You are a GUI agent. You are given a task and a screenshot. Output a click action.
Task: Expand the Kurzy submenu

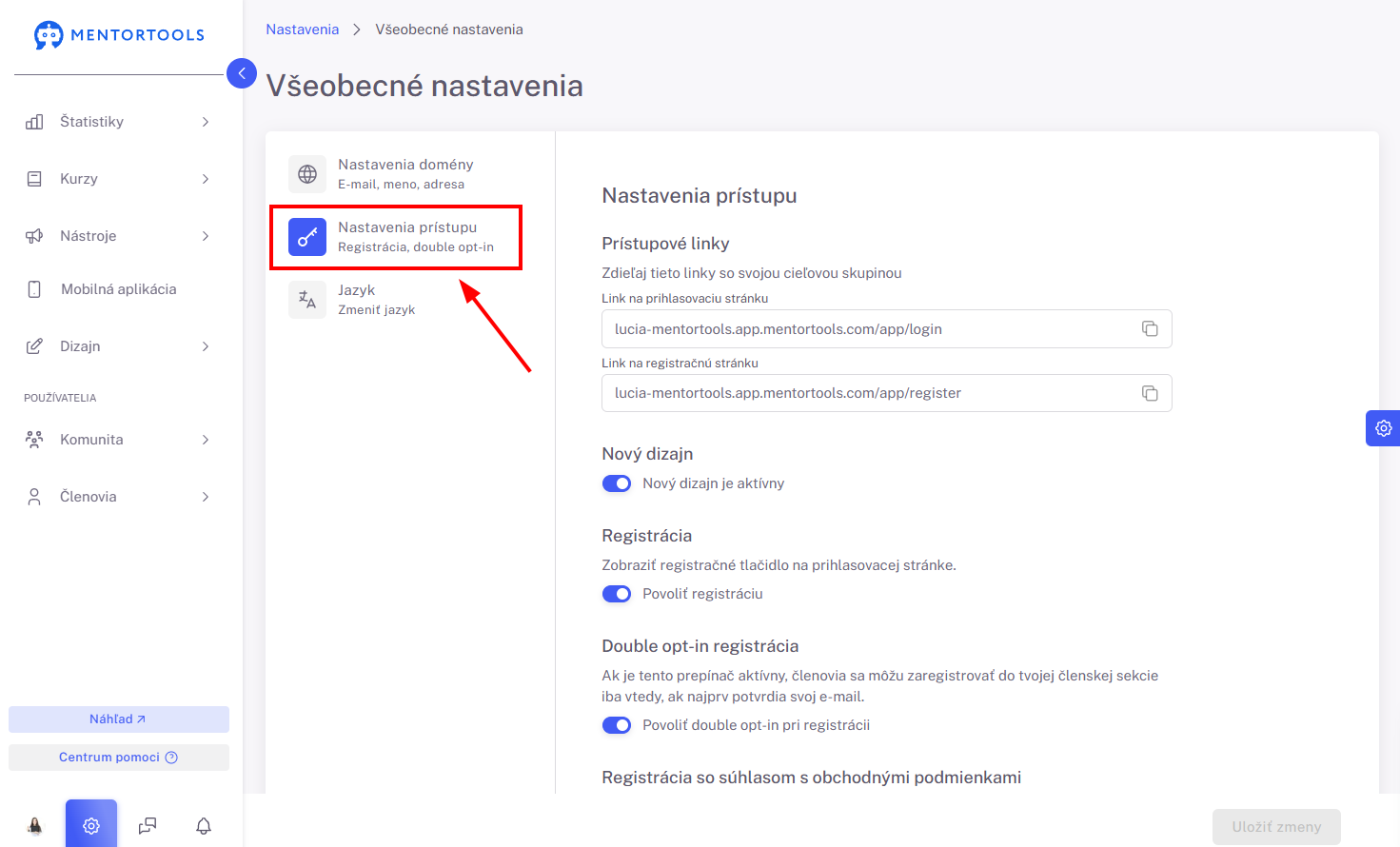coord(119,179)
